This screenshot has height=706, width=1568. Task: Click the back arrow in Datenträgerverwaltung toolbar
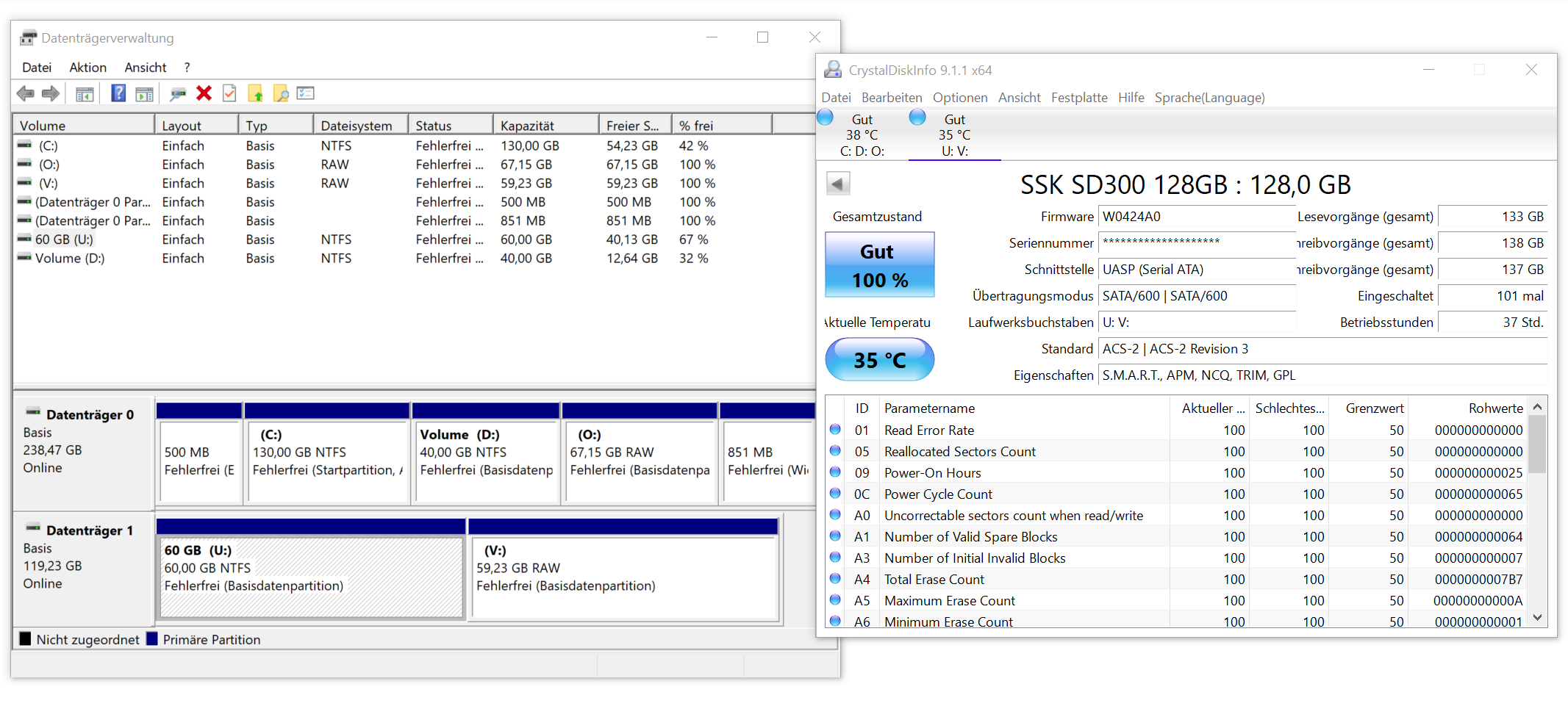[26, 93]
